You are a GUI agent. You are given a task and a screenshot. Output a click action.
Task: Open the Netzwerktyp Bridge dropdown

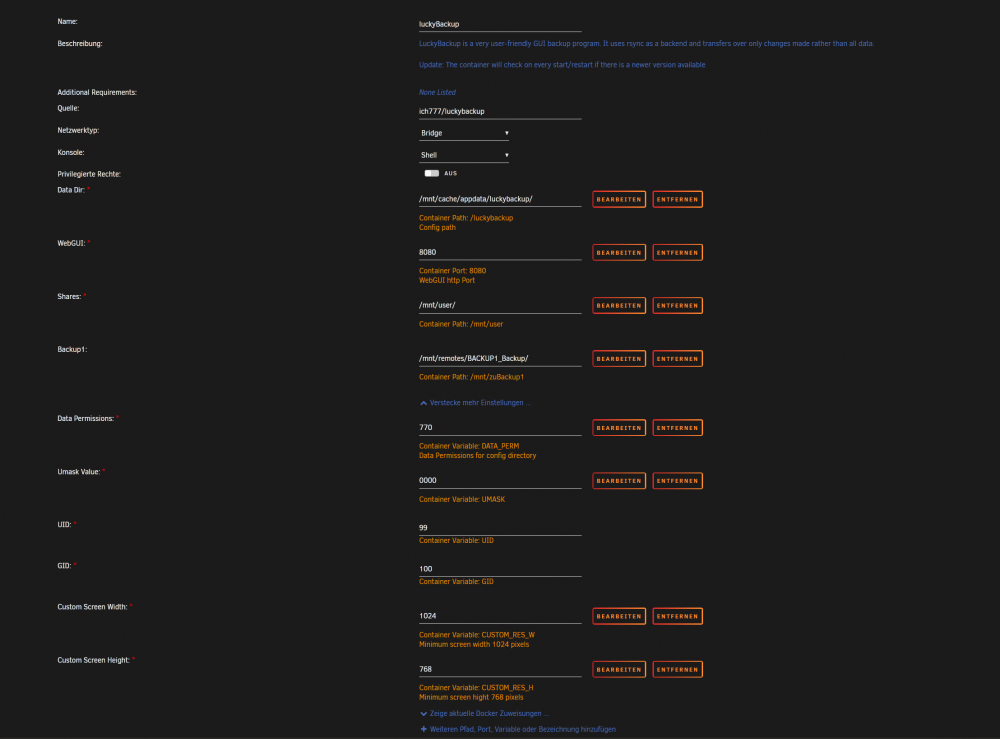coord(464,133)
